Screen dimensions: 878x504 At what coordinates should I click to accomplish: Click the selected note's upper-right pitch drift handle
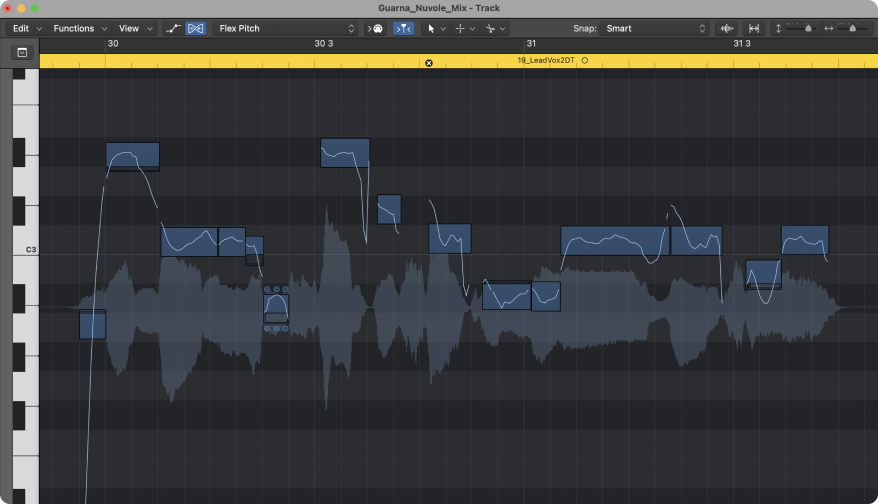286,290
